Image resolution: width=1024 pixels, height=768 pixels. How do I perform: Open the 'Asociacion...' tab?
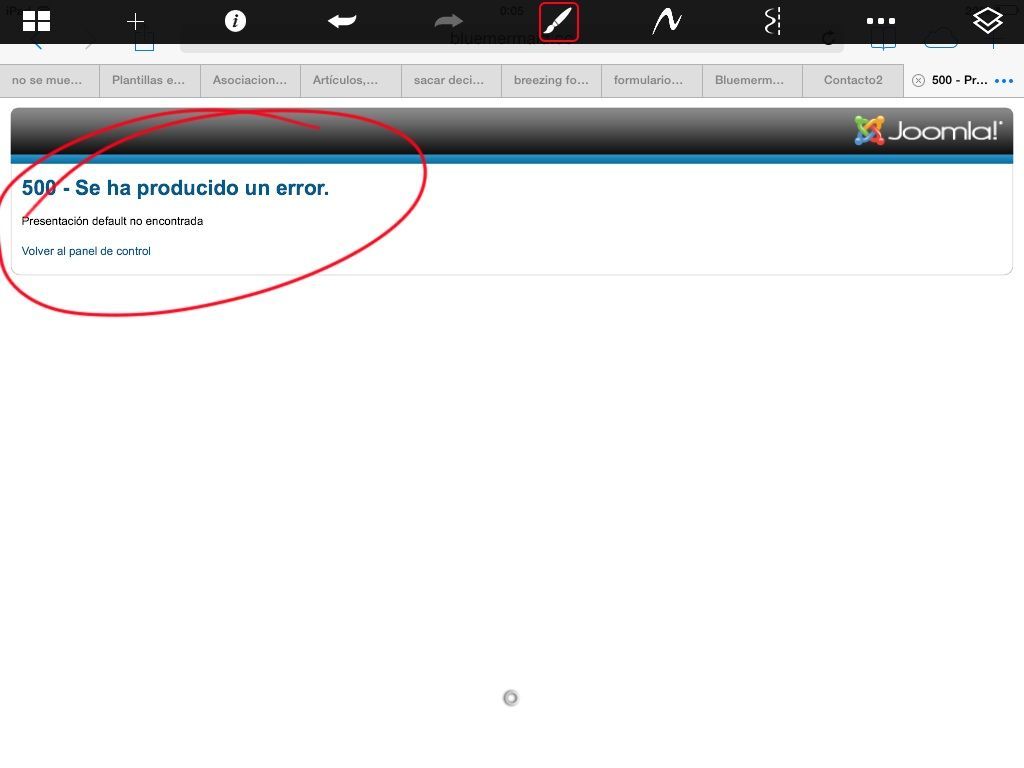point(250,80)
